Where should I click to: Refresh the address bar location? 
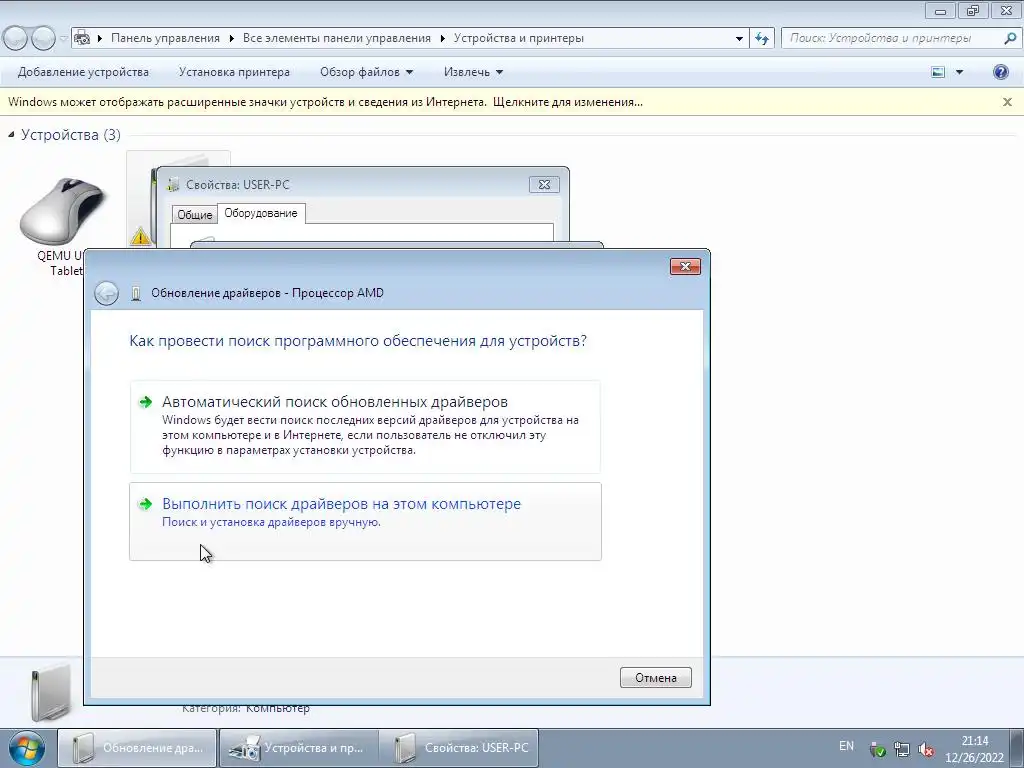[762, 38]
